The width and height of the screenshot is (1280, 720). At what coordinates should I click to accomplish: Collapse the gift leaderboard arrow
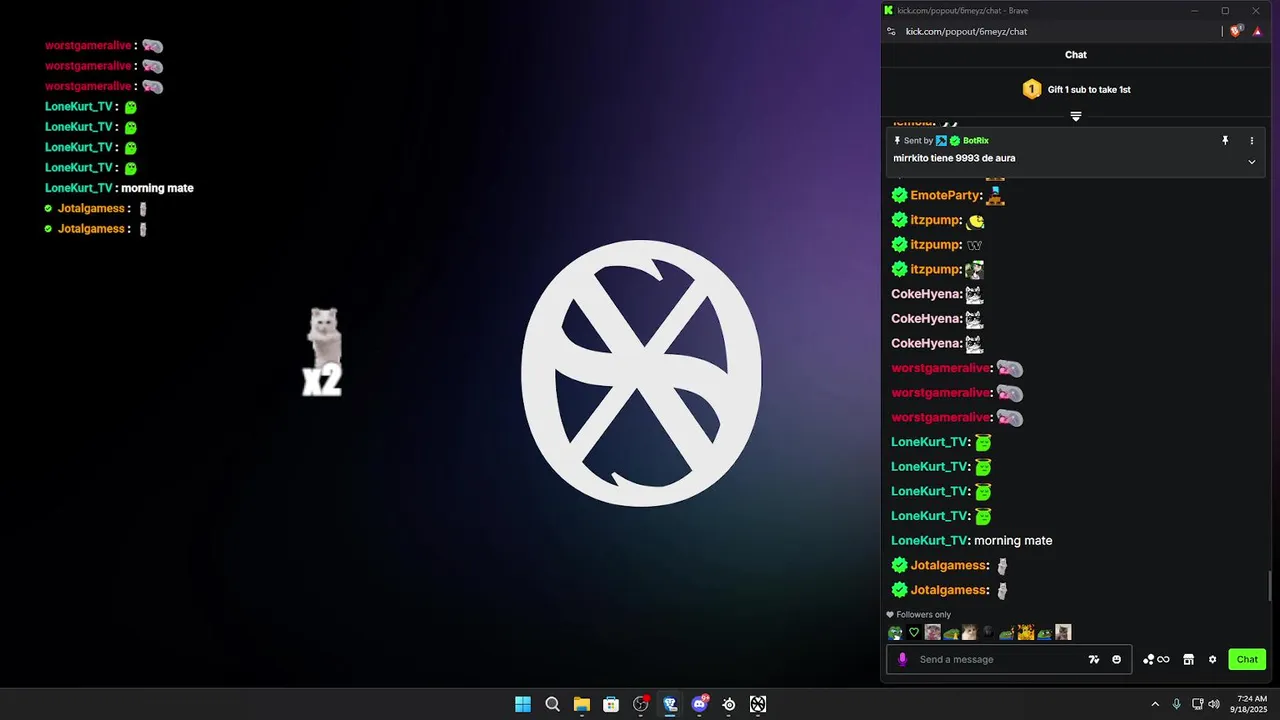coord(1076,116)
